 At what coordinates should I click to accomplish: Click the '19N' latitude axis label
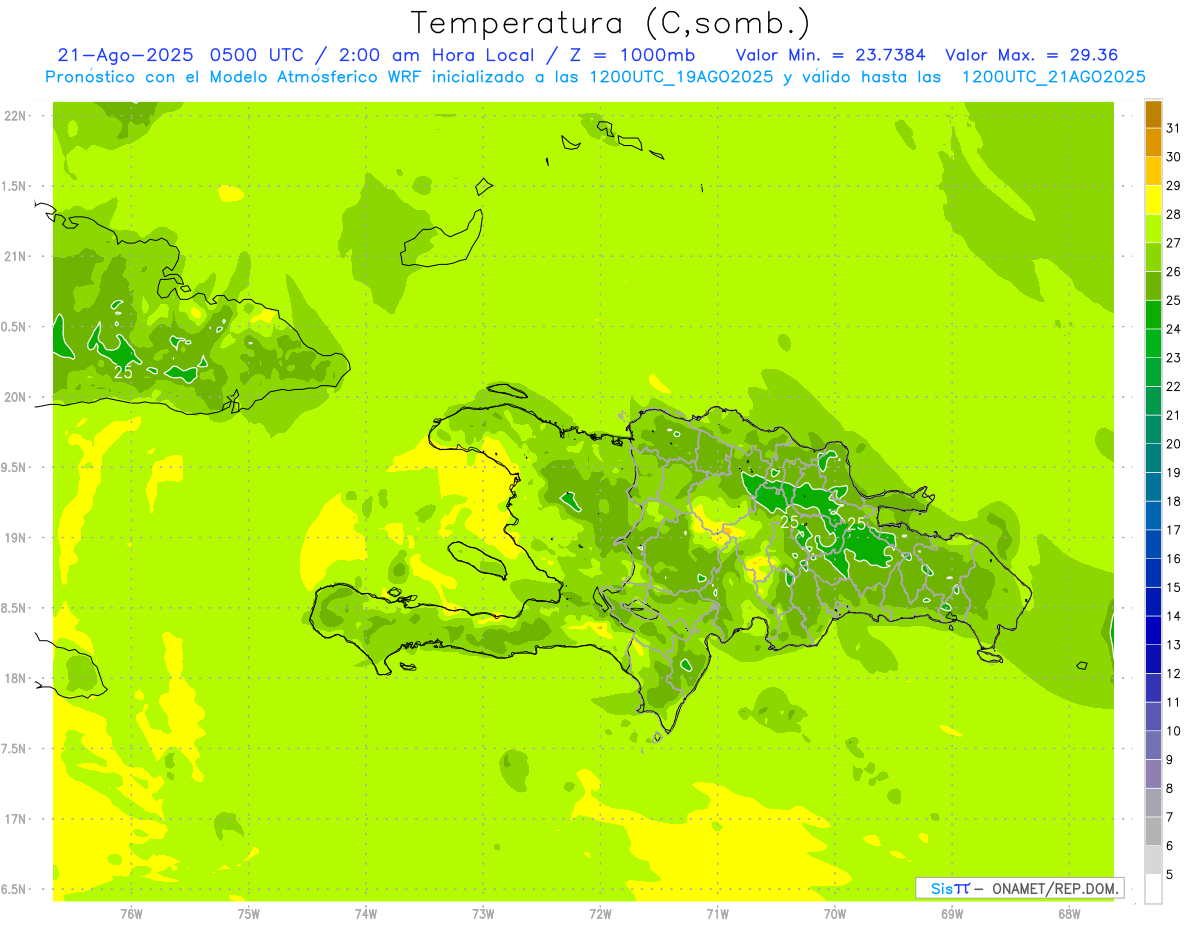point(15,538)
